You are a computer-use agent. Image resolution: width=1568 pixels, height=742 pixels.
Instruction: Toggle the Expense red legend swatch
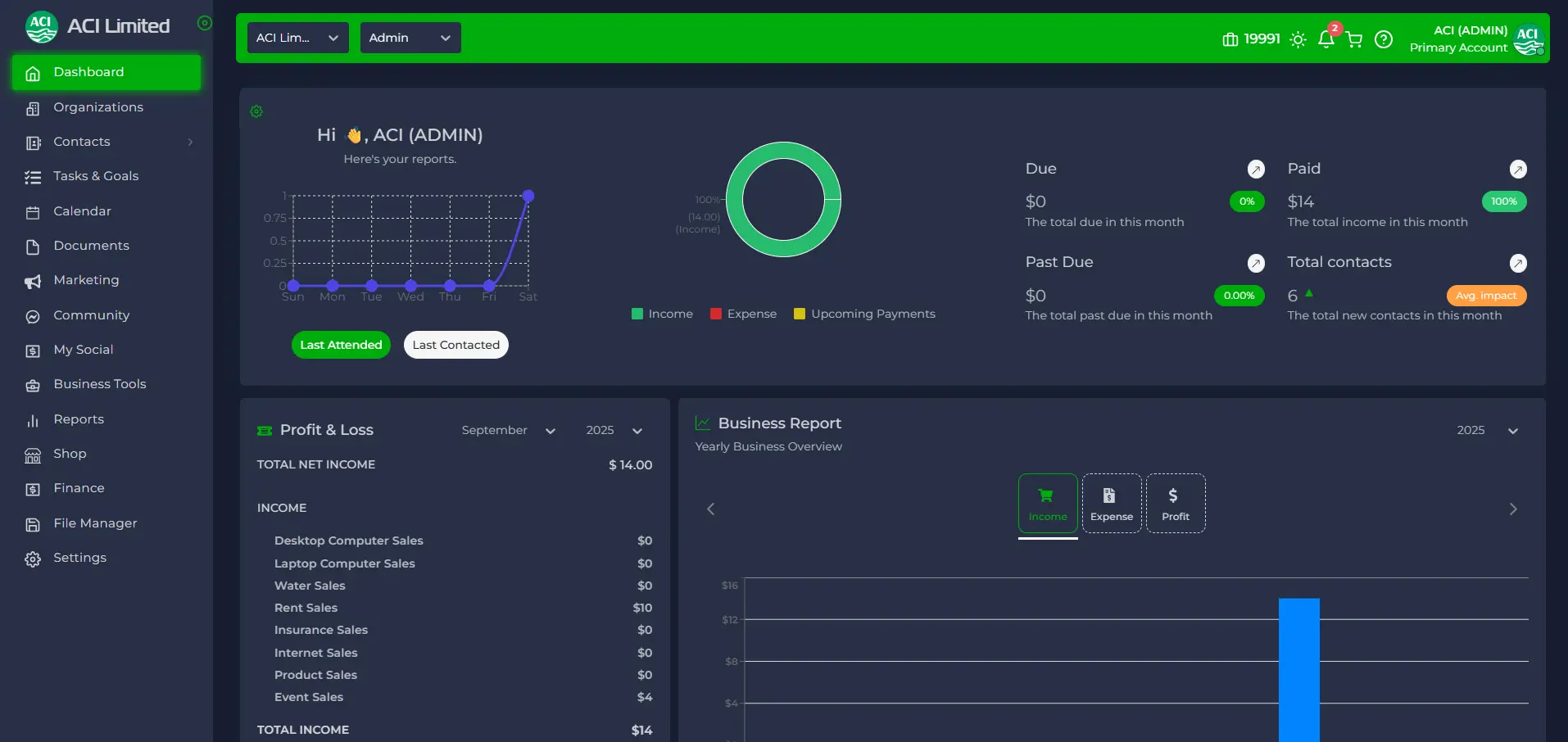click(x=716, y=314)
